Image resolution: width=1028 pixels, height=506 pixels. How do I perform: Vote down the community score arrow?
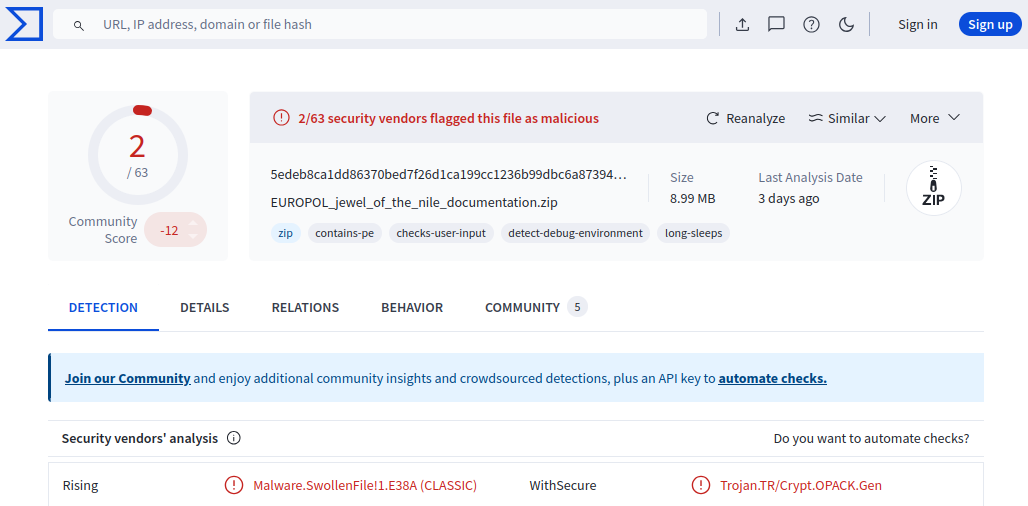click(193, 236)
